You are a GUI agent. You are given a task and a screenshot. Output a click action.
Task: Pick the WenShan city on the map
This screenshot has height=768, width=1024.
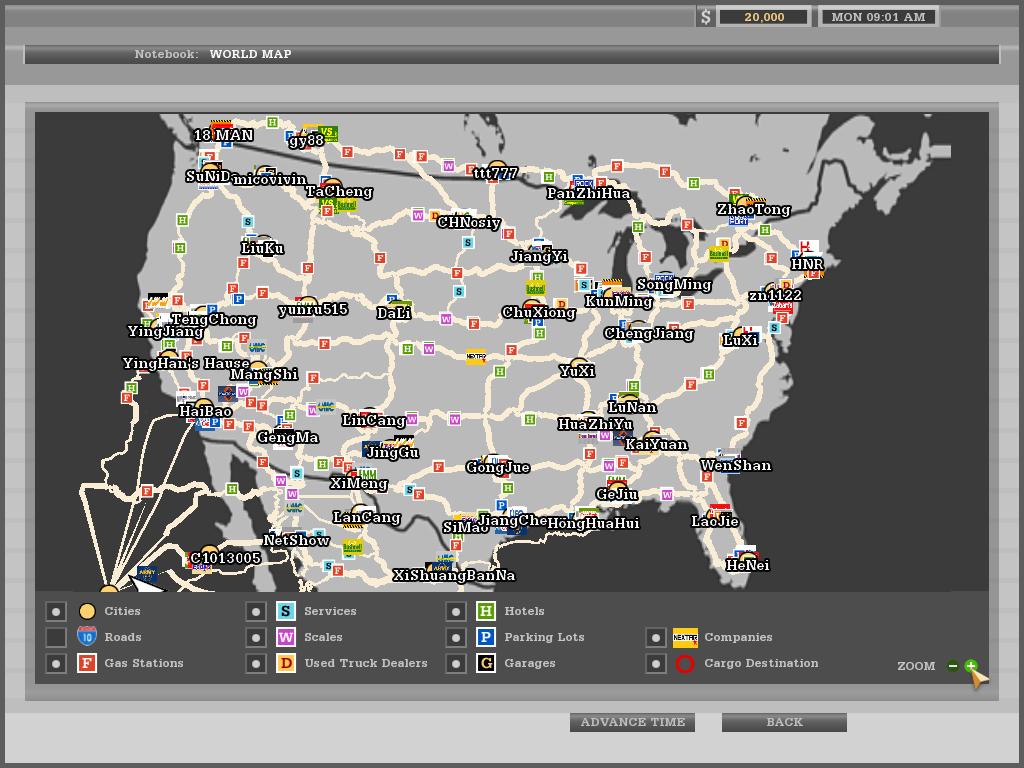pyautogui.click(x=735, y=465)
